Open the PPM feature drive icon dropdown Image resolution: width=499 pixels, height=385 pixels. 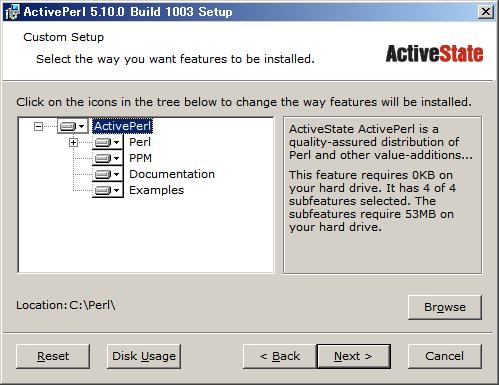108,158
